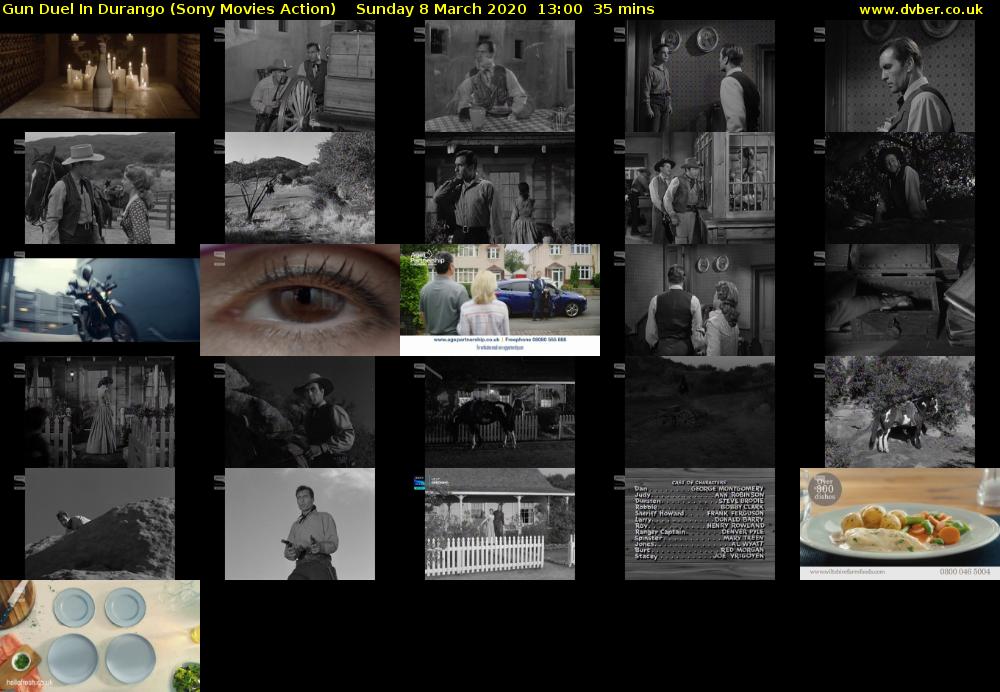Select the motorcycle advert thumbnail
The image size is (1000, 692).
coord(99,300)
